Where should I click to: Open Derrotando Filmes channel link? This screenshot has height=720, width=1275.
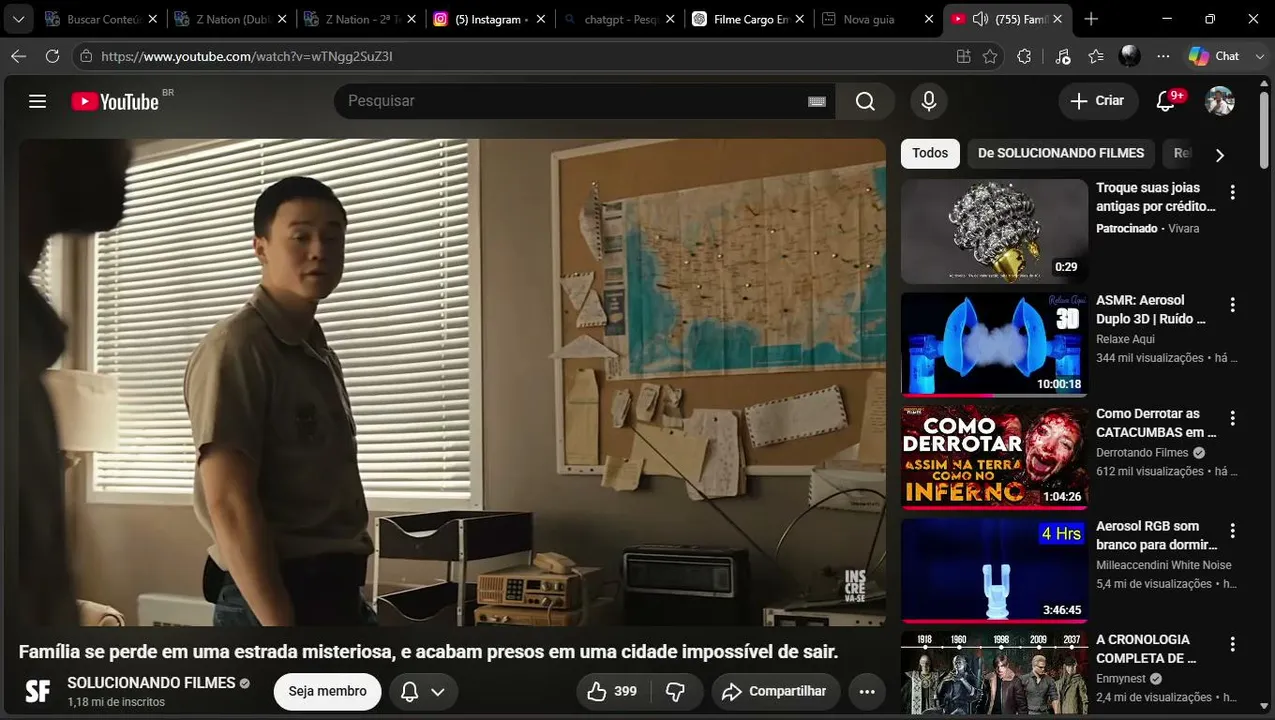pos(1142,452)
